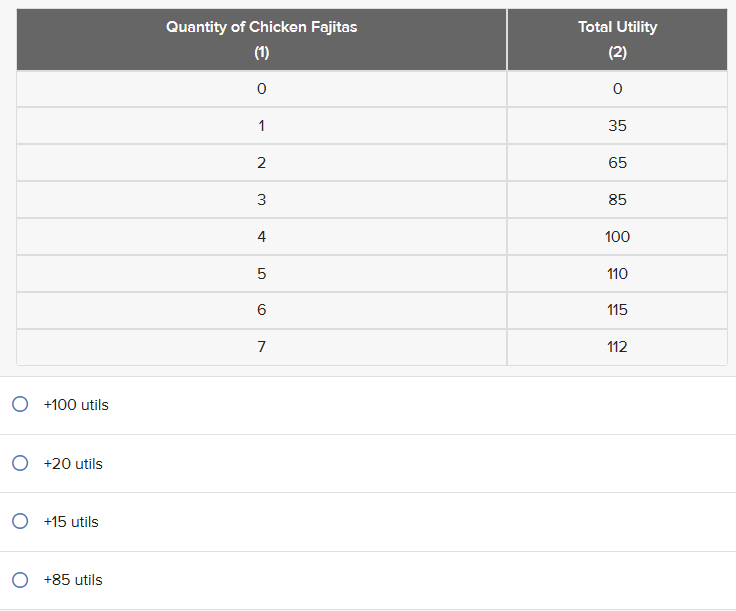Click the table cell with total utility 85
736x611 pixels.
(617, 200)
